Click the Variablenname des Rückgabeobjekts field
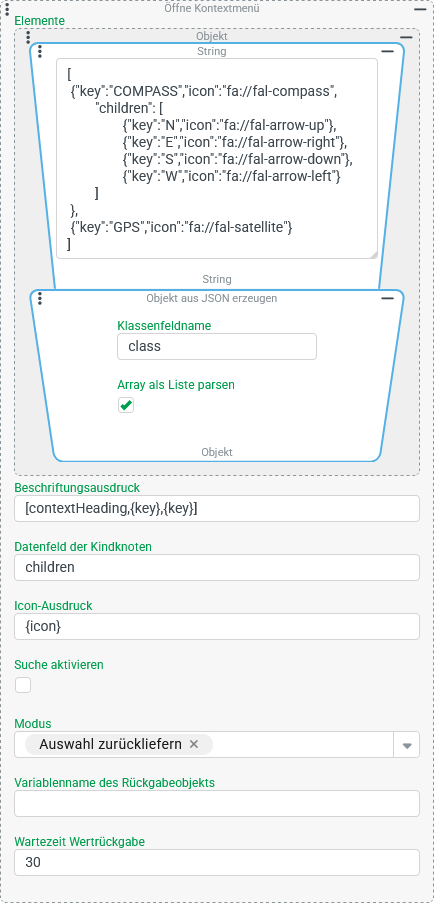This screenshot has width=434, height=903. [217, 803]
